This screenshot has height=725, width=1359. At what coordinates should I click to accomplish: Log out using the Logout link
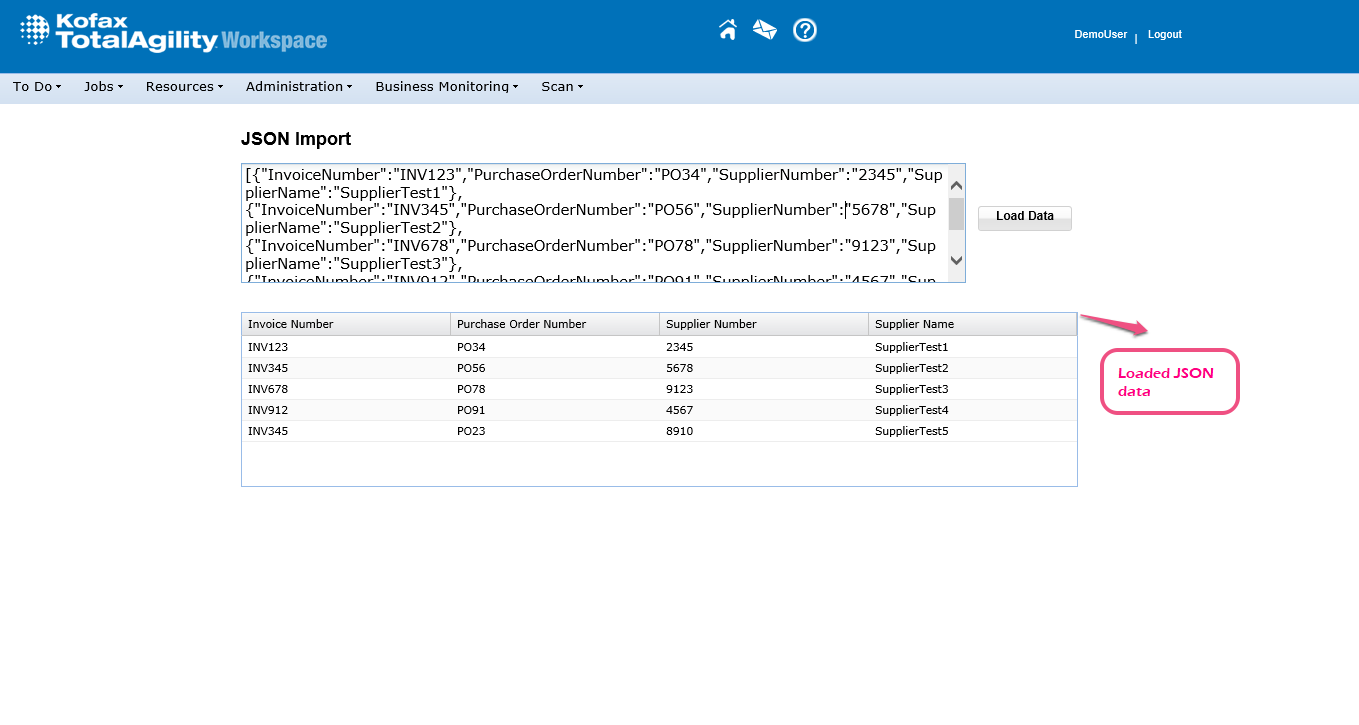(x=1164, y=35)
